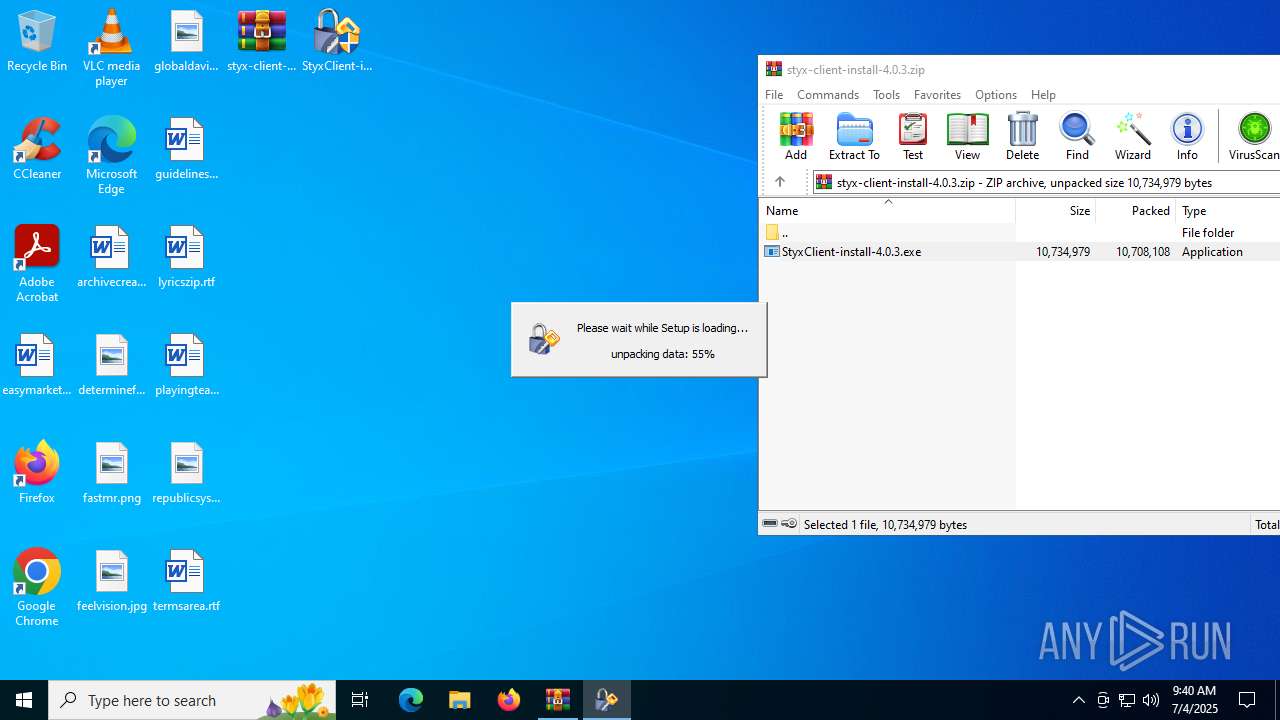This screenshot has width=1280, height=720.
Task: Open Firefox from the taskbar
Action: (509, 700)
